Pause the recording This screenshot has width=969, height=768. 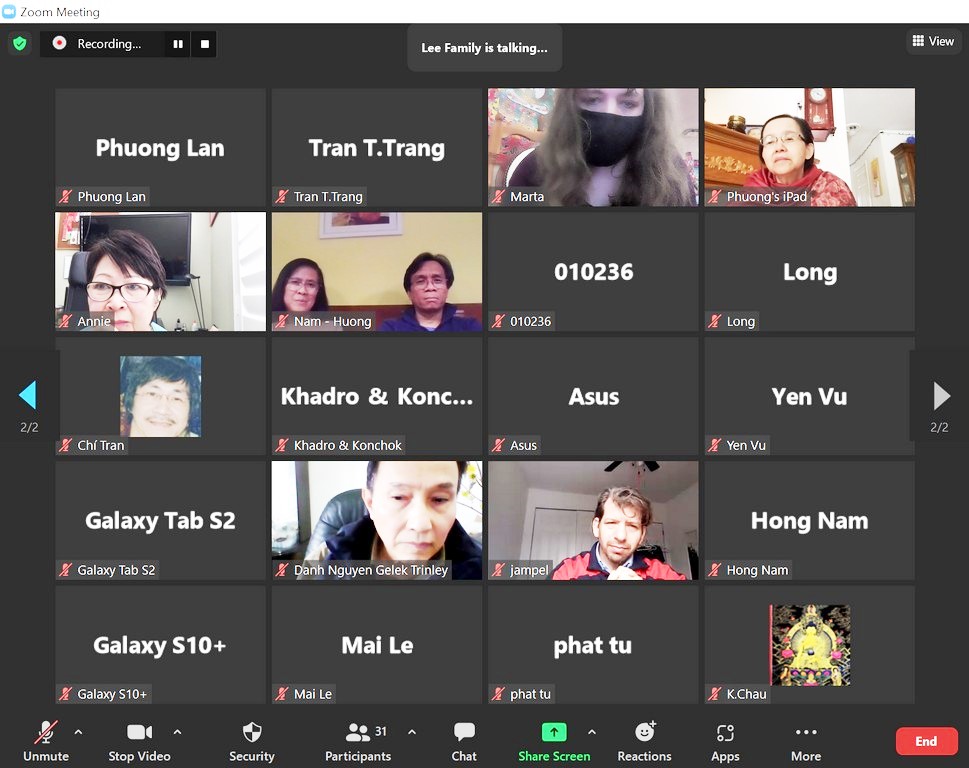click(x=178, y=44)
